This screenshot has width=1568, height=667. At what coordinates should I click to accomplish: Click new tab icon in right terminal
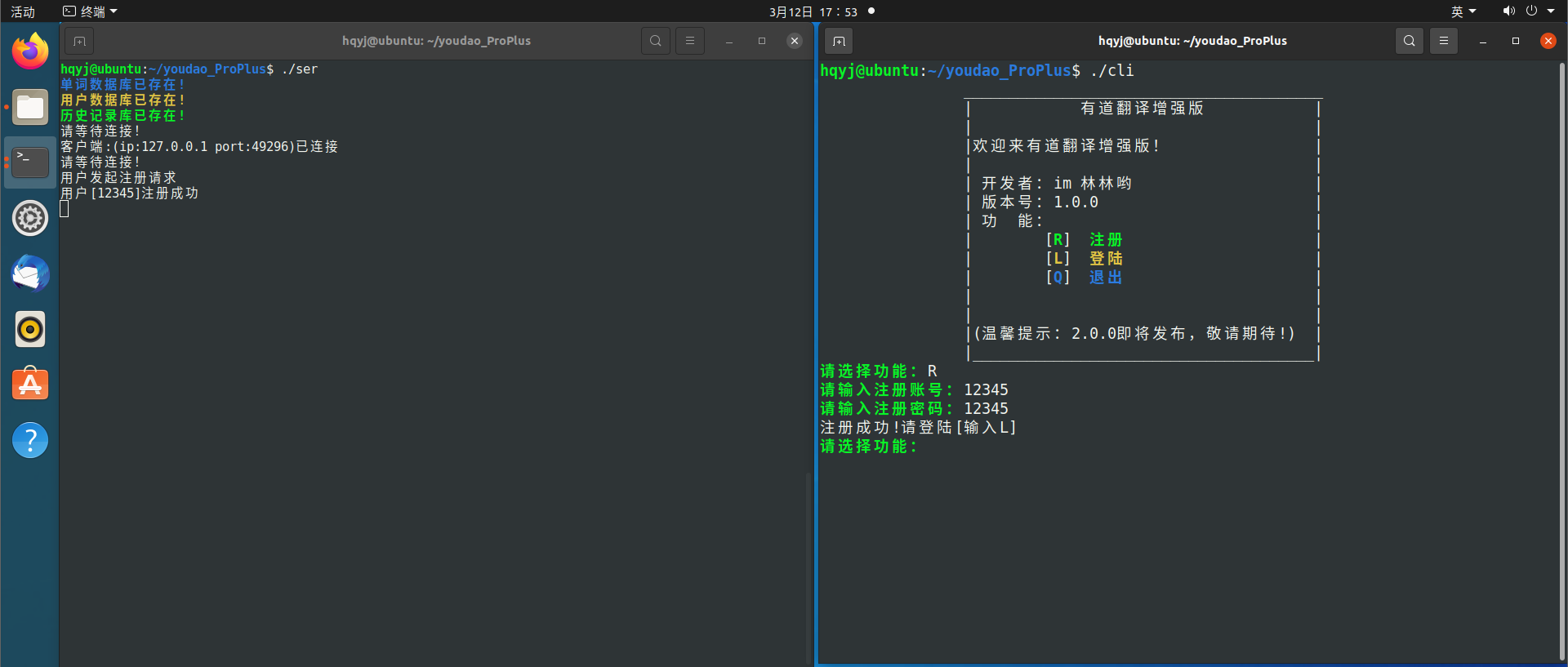point(839,41)
